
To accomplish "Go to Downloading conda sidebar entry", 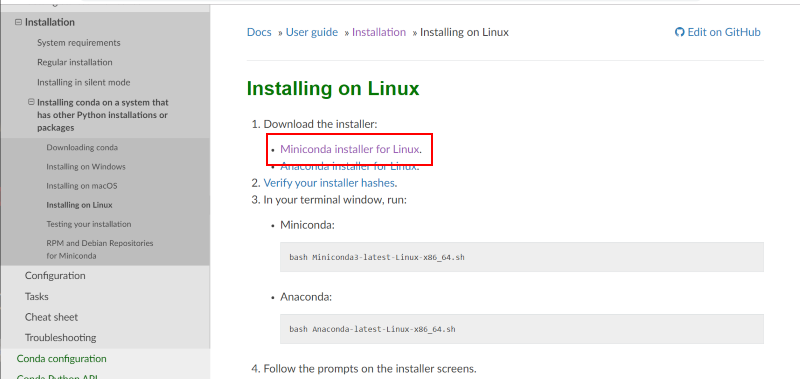I will [x=82, y=147].
